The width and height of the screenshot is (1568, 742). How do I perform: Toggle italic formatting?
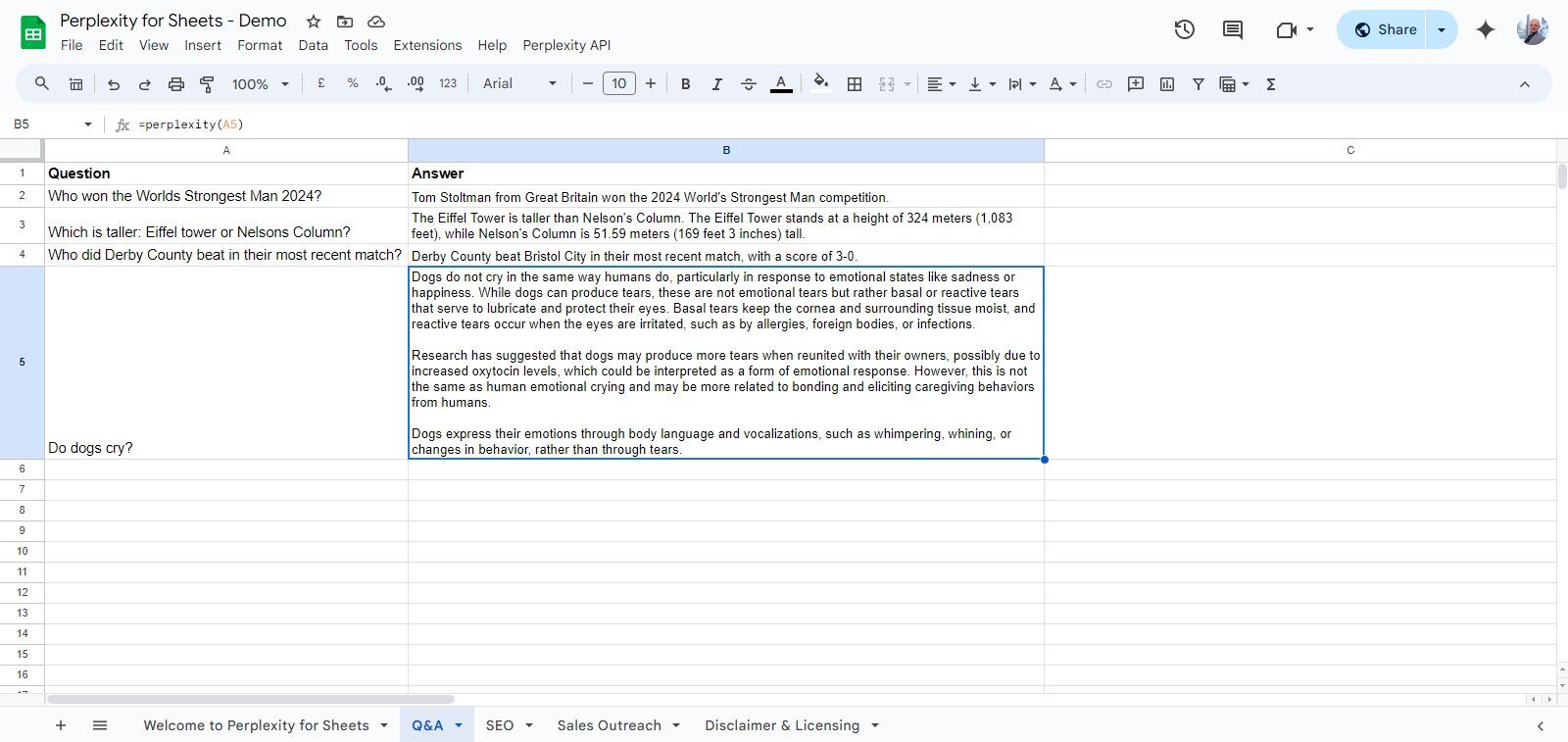[x=717, y=84]
